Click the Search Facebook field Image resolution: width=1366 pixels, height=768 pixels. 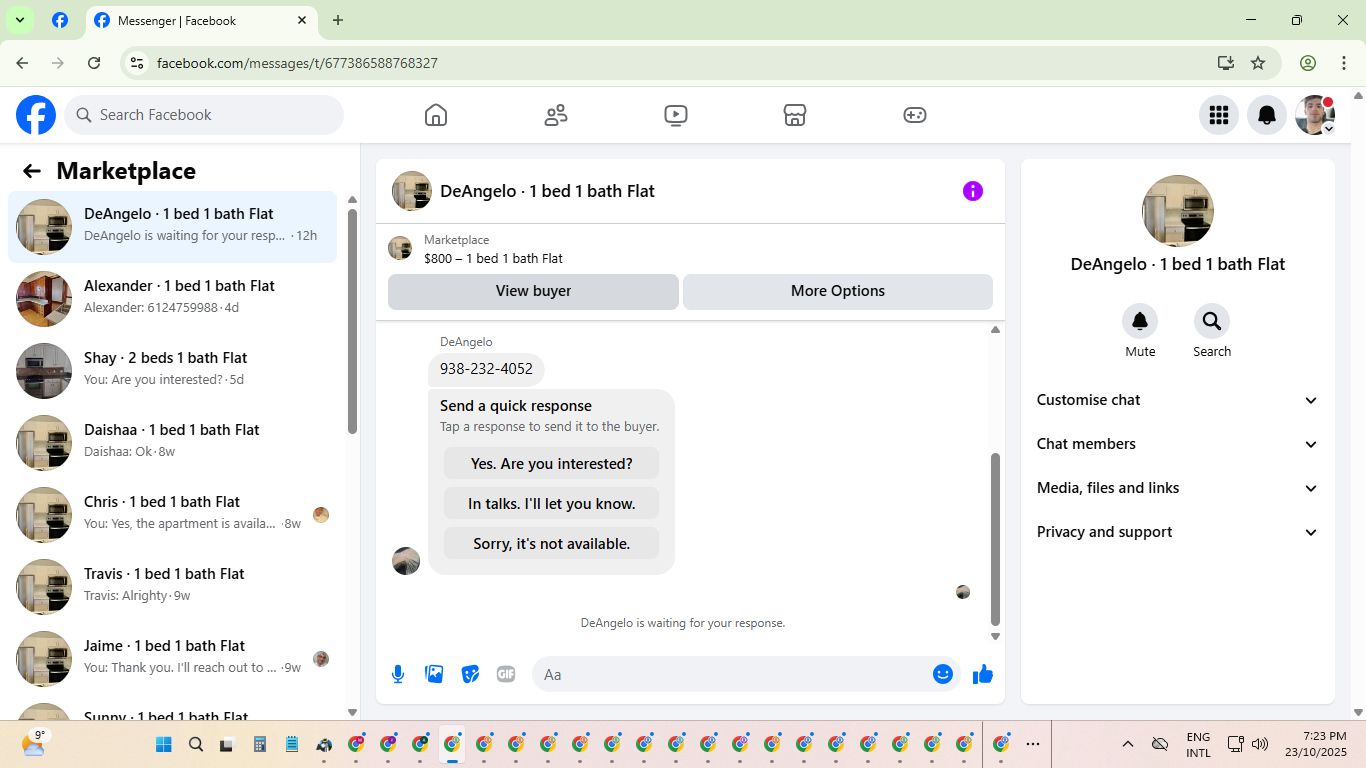[204, 115]
